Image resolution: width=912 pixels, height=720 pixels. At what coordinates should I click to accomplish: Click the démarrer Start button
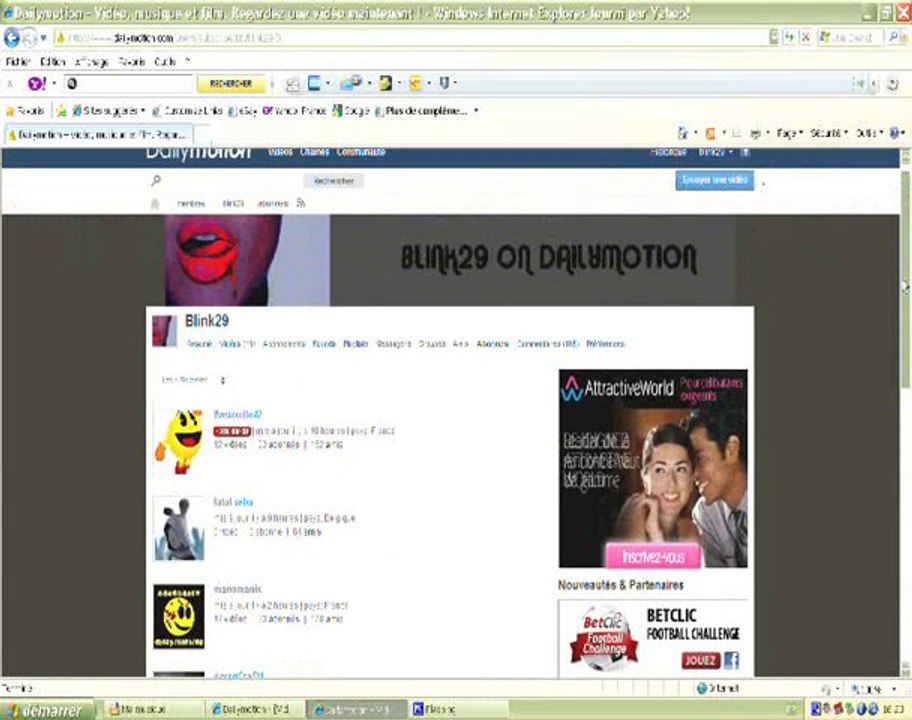coord(47,710)
